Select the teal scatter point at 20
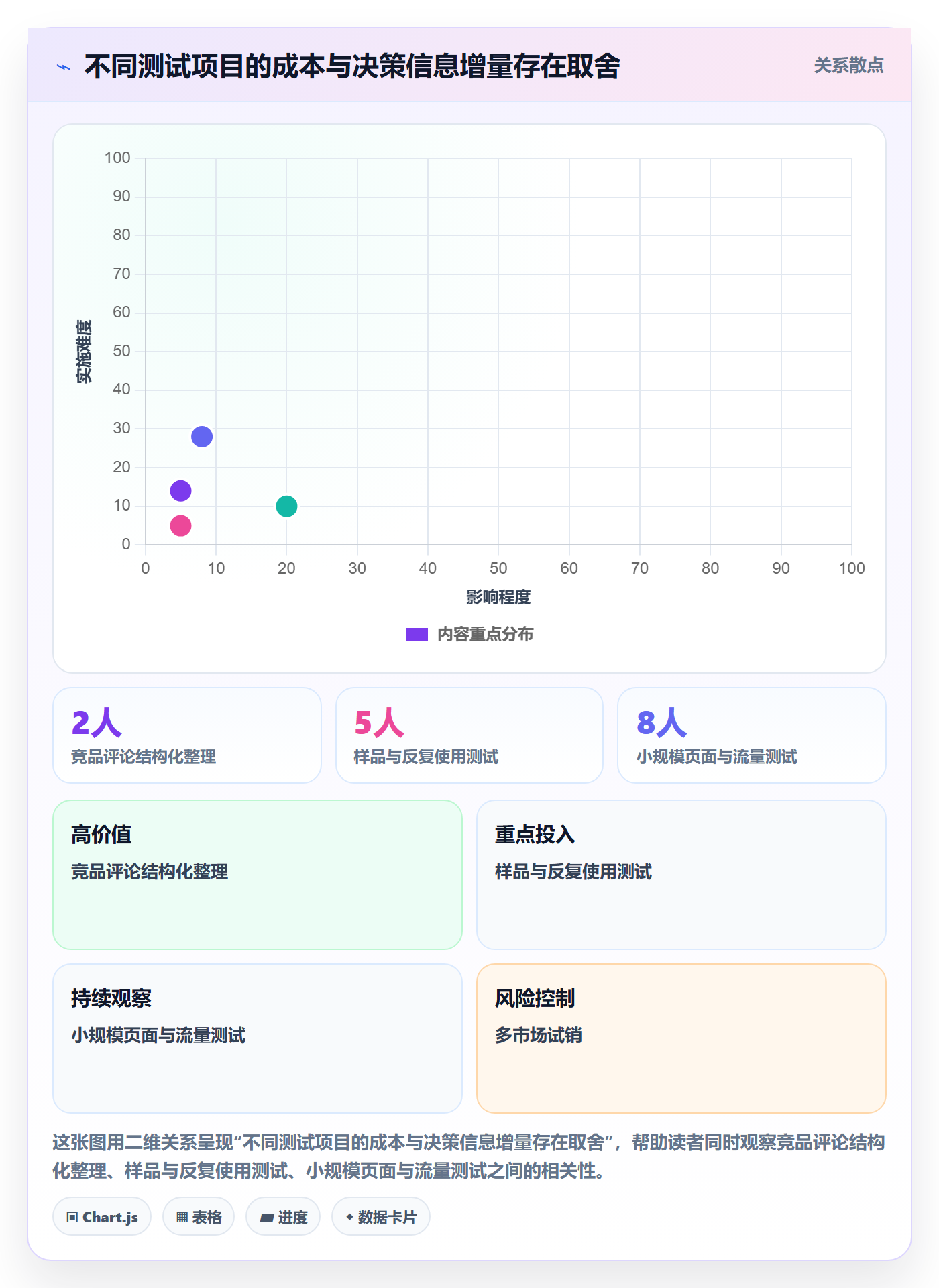This screenshot has height=1288, width=939. point(286,506)
